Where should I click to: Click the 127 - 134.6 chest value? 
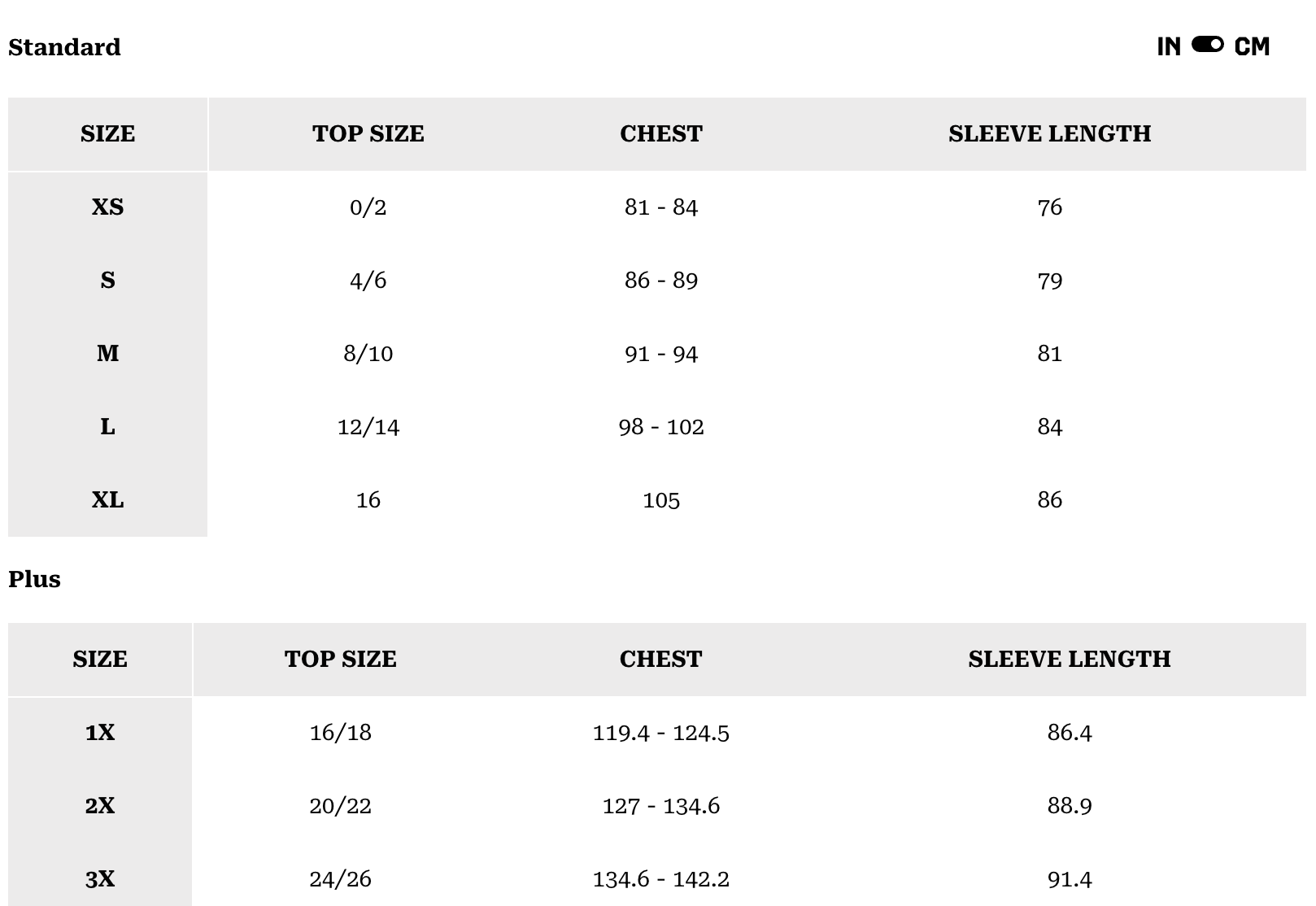(x=660, y=806)
